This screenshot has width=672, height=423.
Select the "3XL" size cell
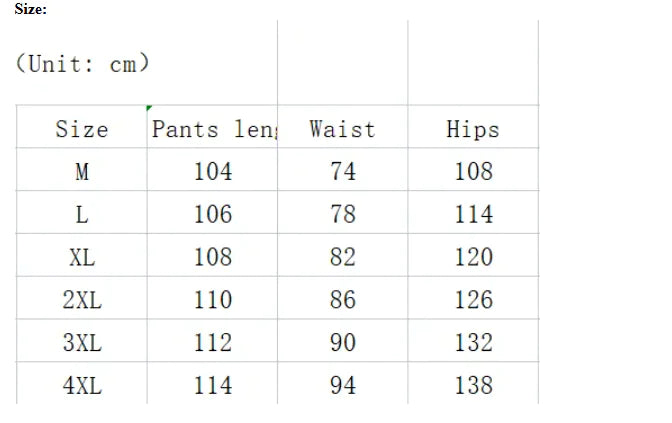coord(82,343)
